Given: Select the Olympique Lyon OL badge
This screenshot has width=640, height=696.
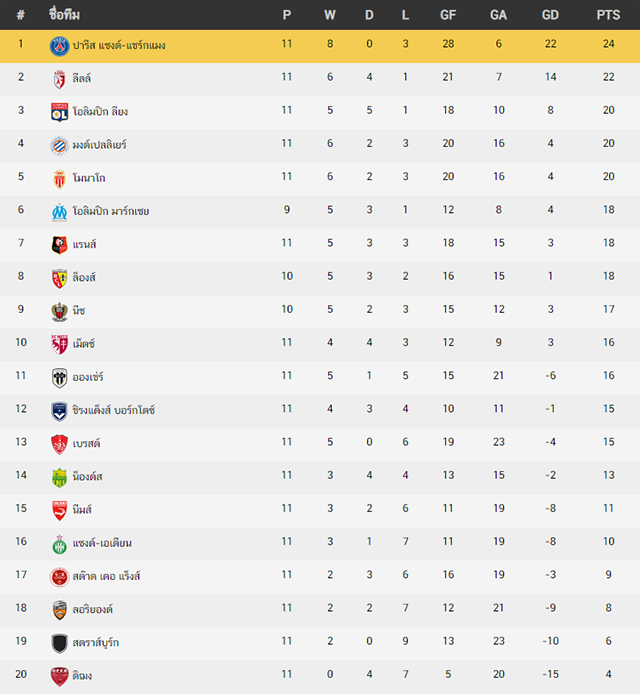Looking at the screenshot, I should [x=59, y=112].
